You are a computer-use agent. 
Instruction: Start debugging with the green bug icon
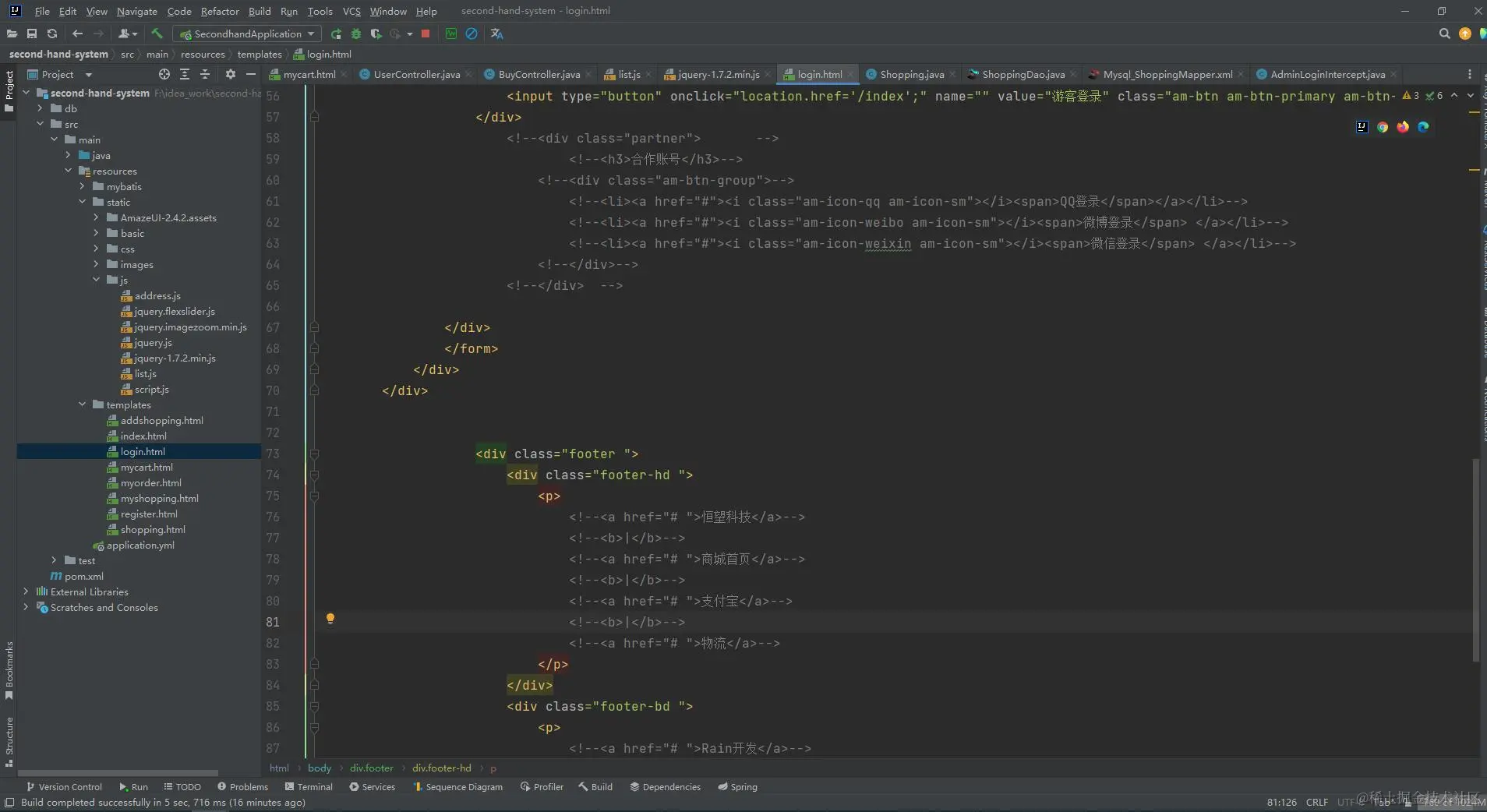point(356,34)
